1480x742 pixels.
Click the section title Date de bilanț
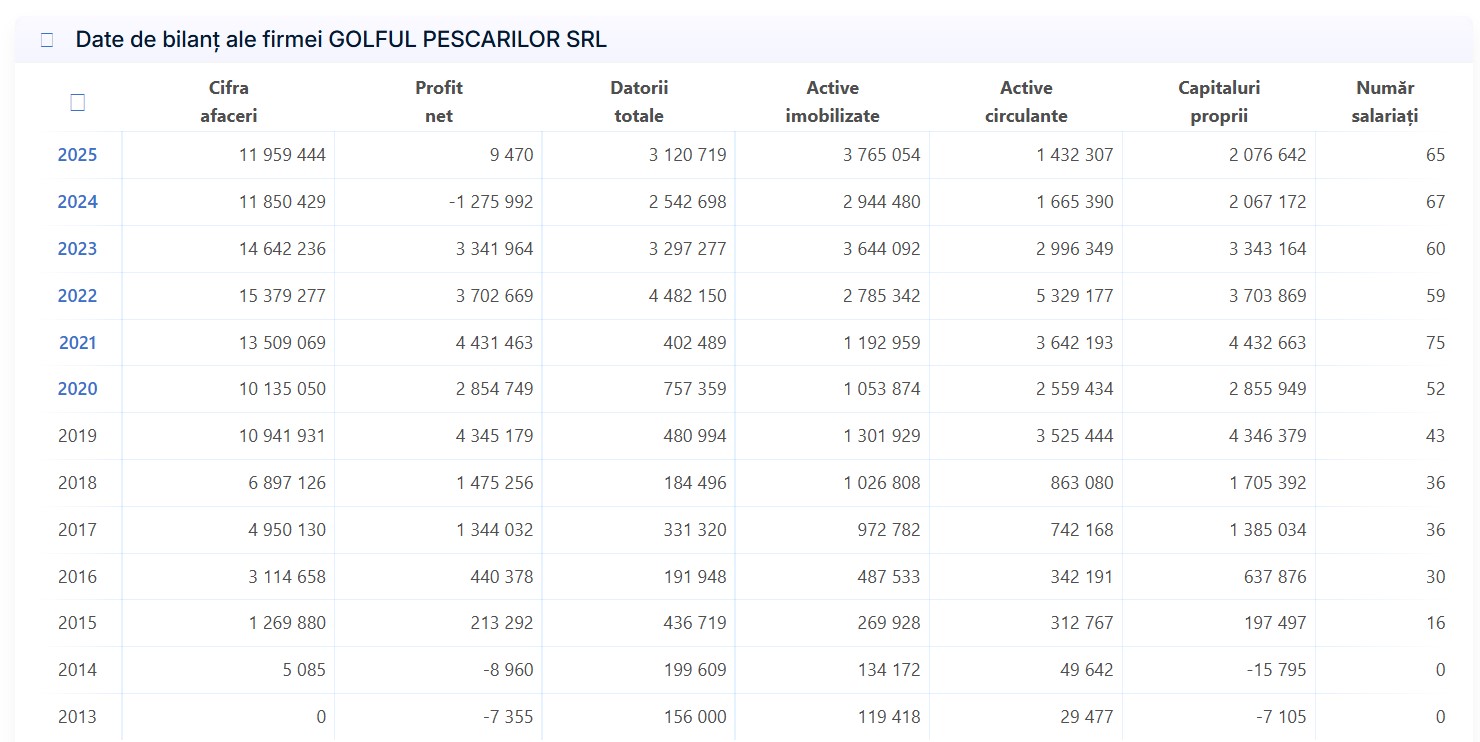coord(341,40)
